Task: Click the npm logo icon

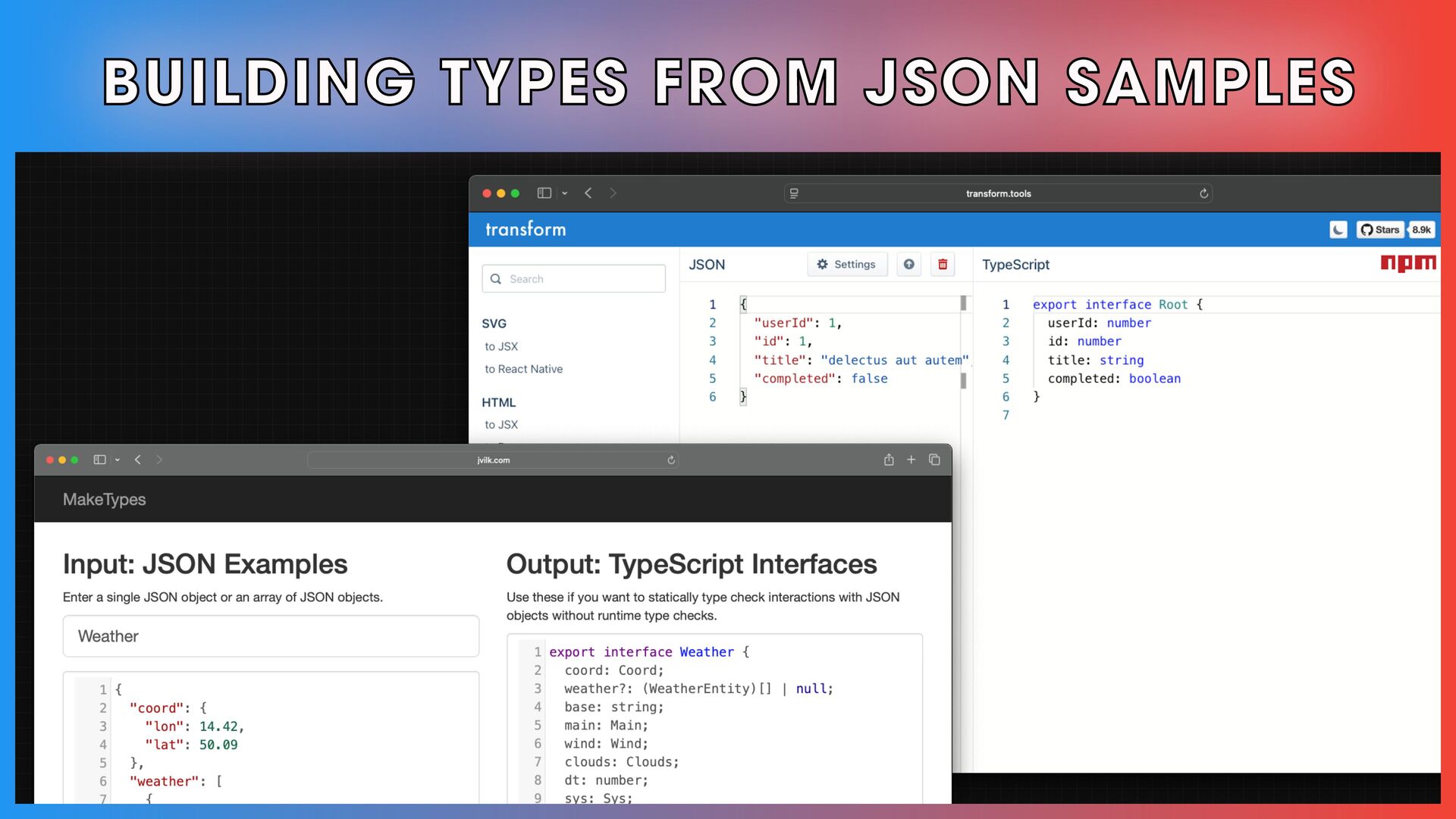Action: pos(1407,263)
